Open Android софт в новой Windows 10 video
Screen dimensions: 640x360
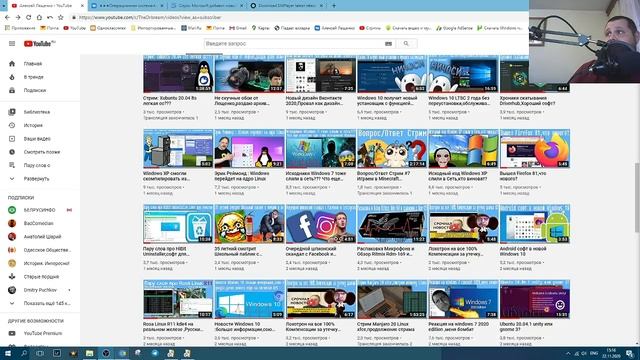[535, 224]
